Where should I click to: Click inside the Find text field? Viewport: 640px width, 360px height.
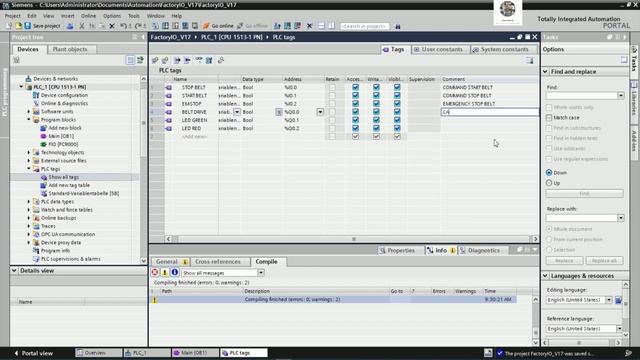582,96
